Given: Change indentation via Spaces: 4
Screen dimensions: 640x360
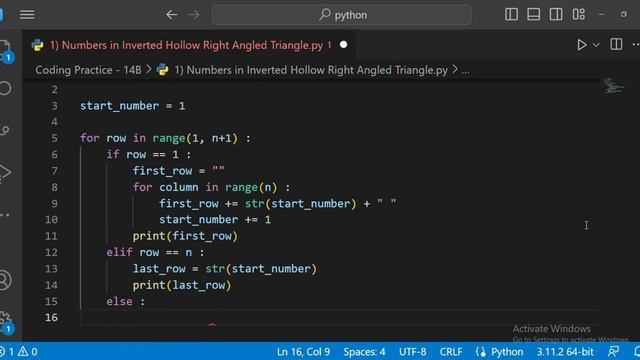Looking at the screenshot, I should point(364,352).
